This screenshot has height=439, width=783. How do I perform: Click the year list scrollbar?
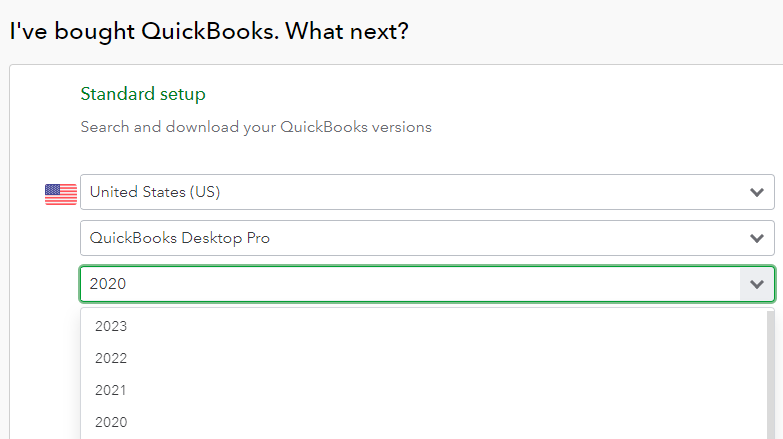(x=771, y=375)
